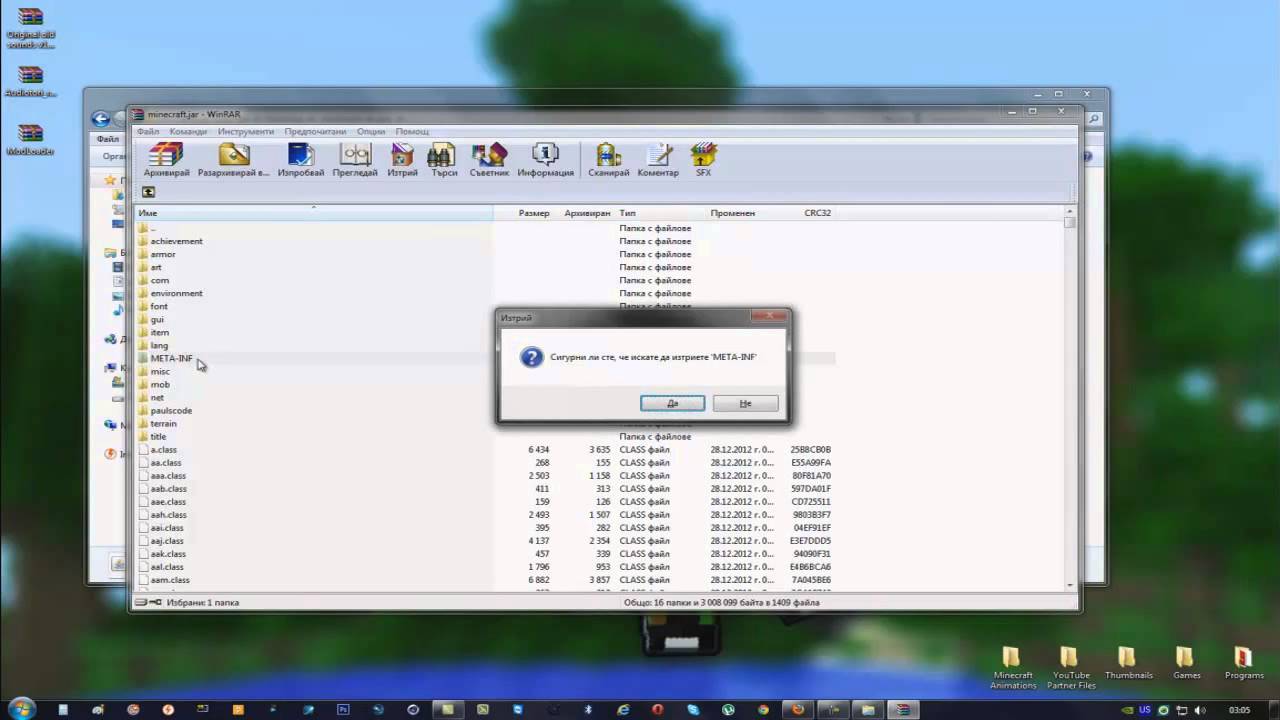
Task: Sort by the Тип column header
Action: (x=660, y=213)
